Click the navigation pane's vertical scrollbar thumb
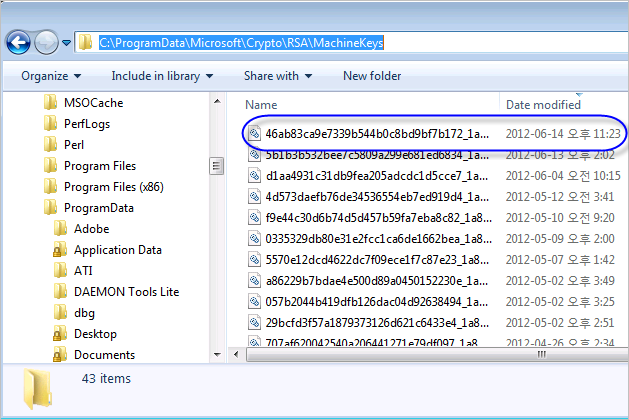 (x=216, y=166)
